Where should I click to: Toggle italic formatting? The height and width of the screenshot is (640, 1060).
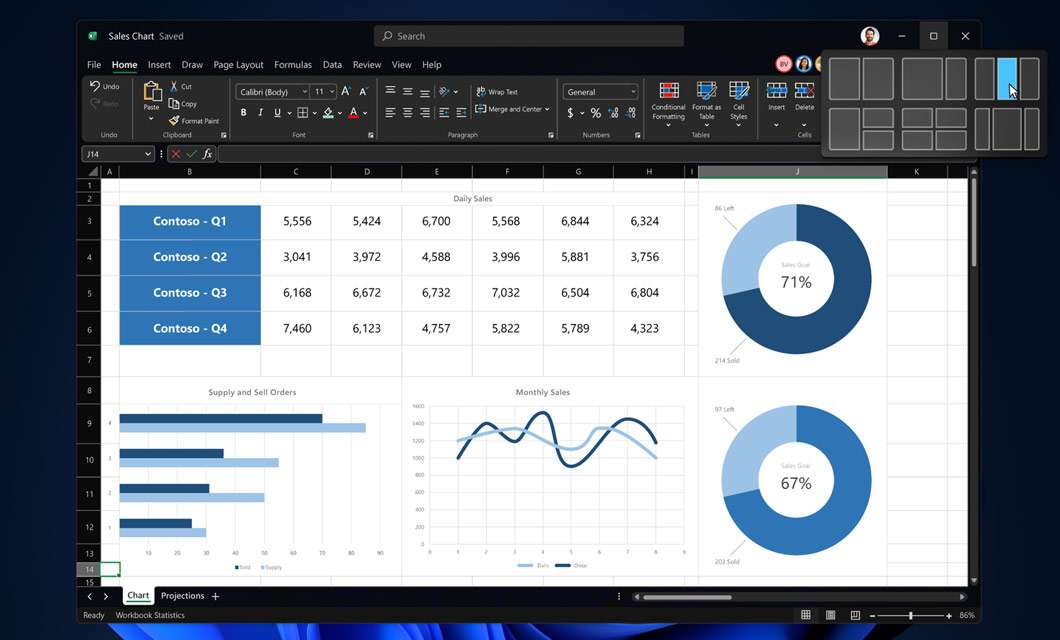260,113
